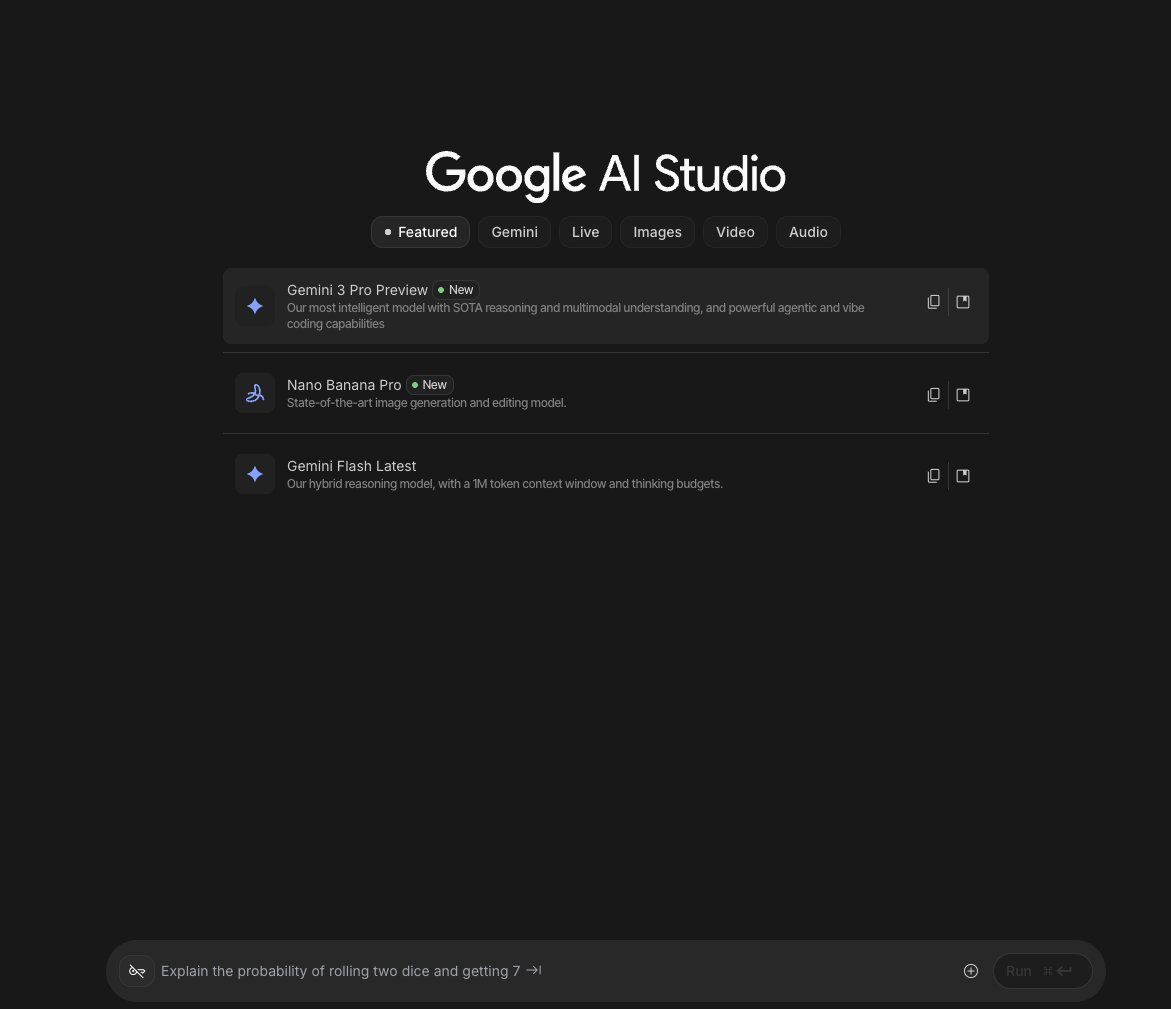Image resolution: width=1171 pixels, height=1009 pixels.
Task: Click the Nano Banana Pro banana icon
Action: (x=255, y=393)
